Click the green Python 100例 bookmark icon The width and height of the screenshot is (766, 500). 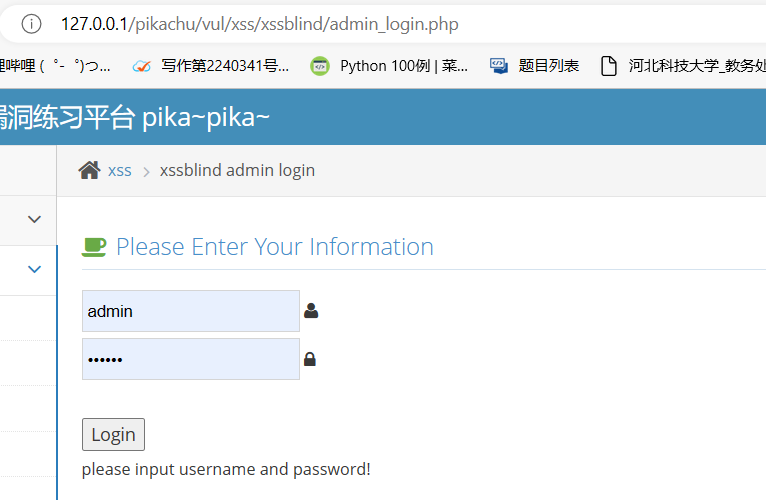point(320,66)
